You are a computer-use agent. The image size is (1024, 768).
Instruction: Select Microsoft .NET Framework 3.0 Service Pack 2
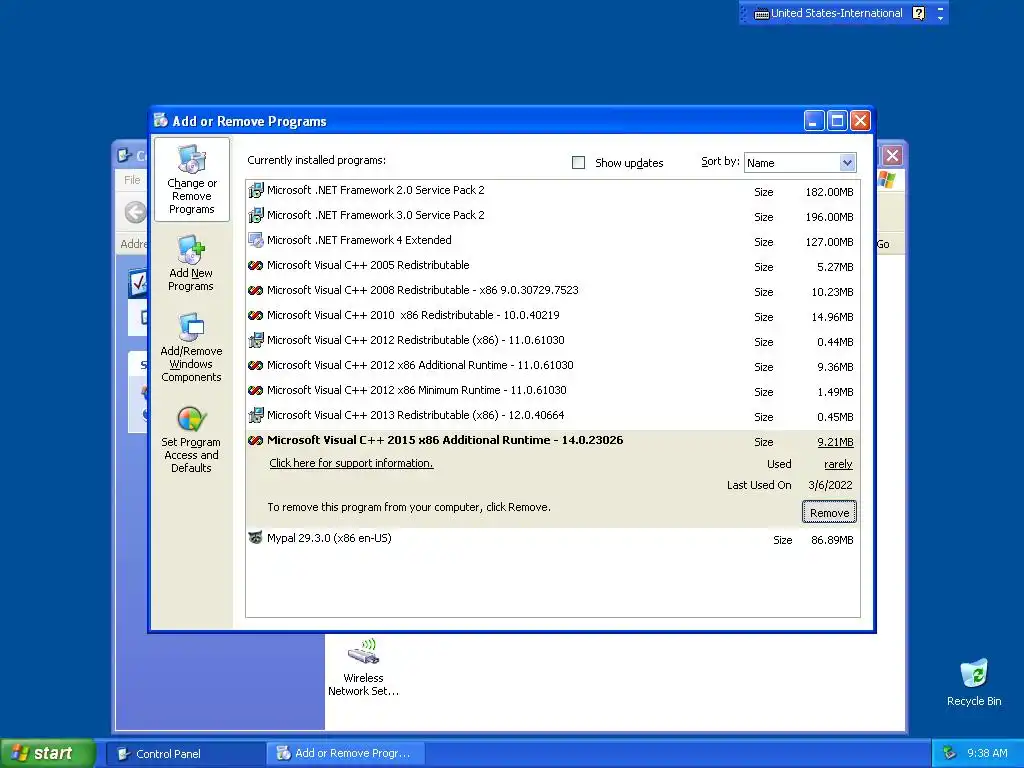(552, 216)
